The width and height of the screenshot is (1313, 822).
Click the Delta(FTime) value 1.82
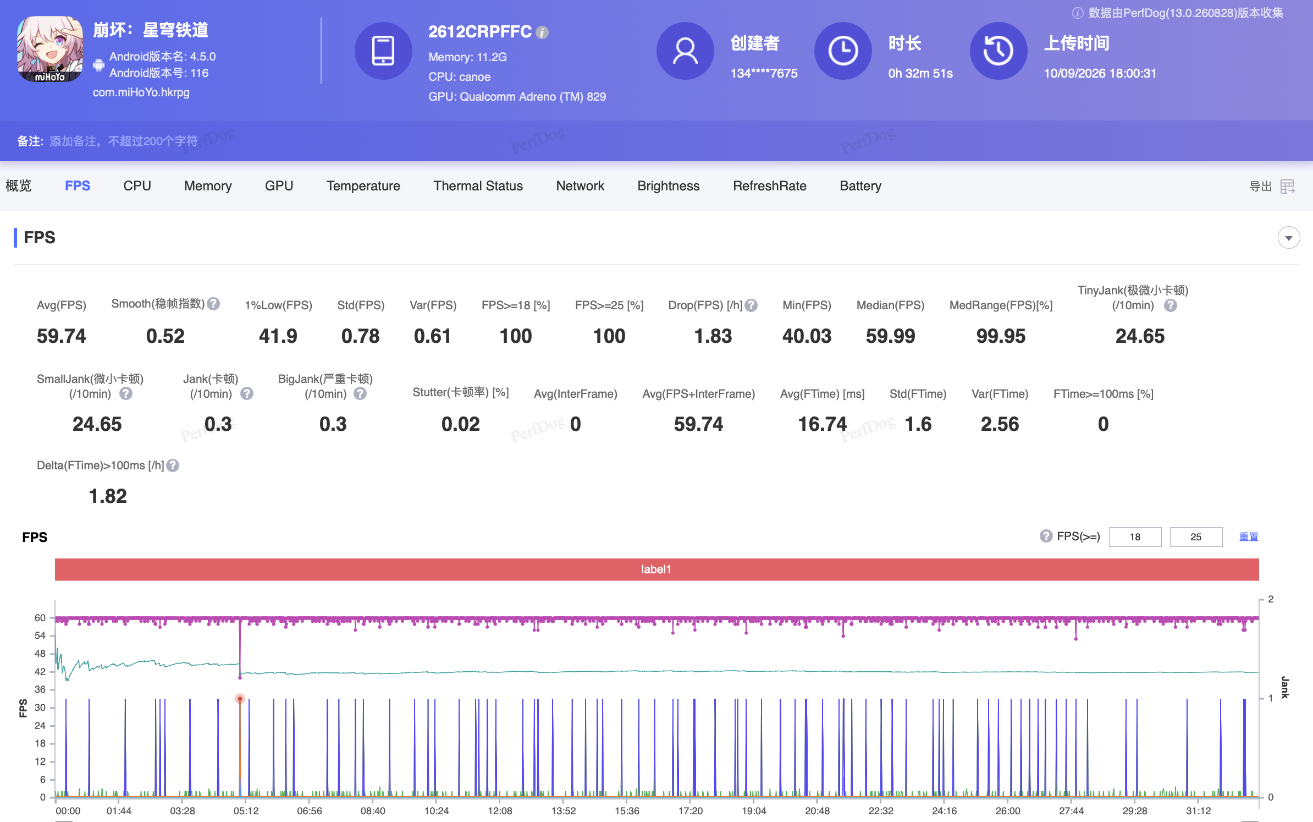click(108, 496)
